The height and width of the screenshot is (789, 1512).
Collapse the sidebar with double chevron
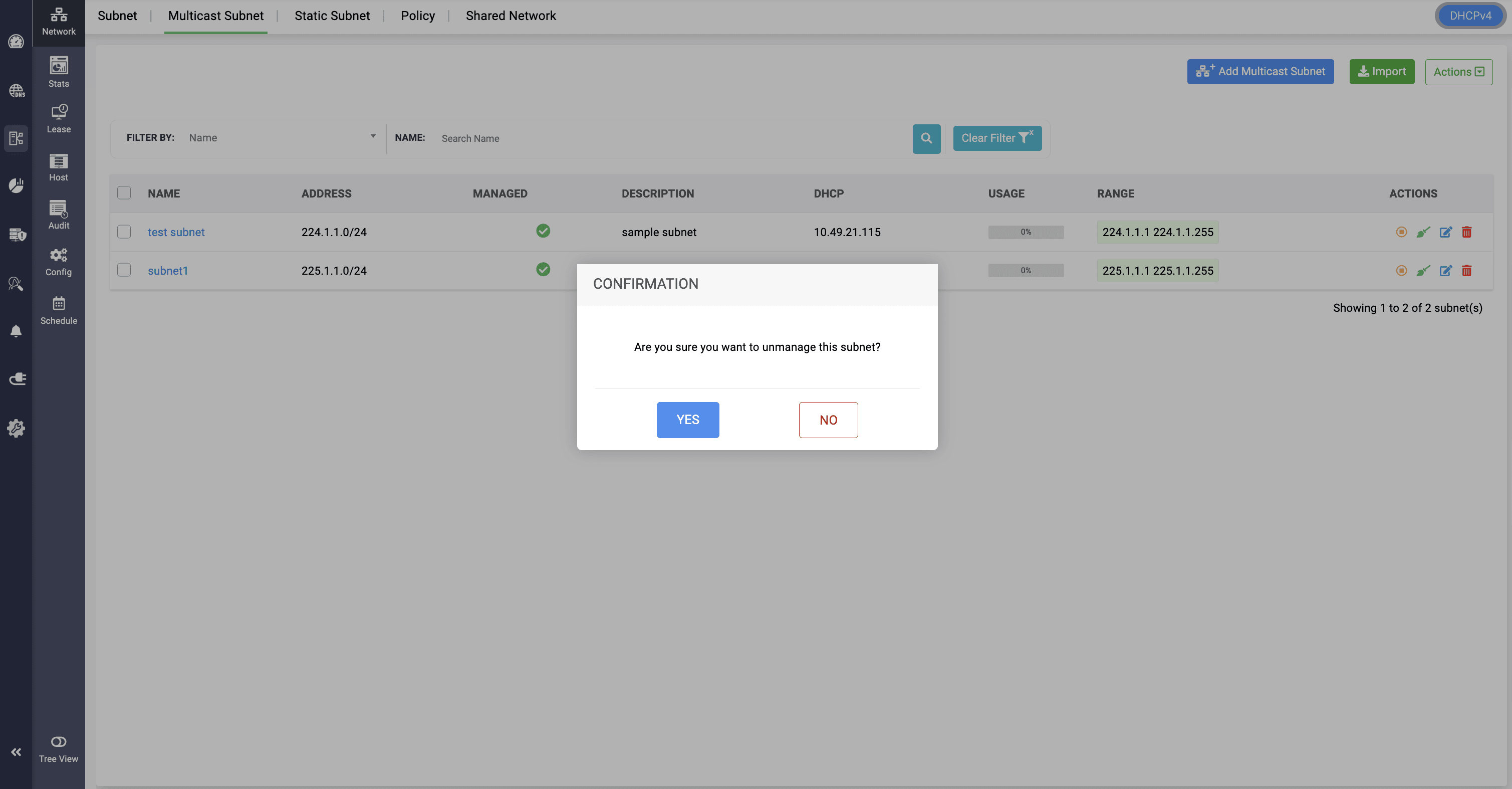pos(16,752)
